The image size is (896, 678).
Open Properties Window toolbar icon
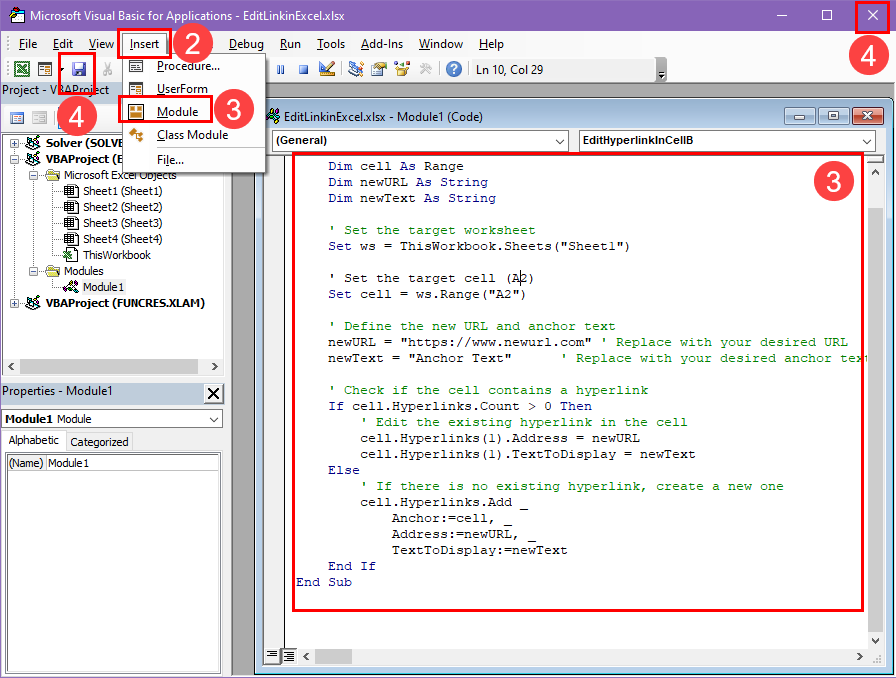click(x=379, y=69)
